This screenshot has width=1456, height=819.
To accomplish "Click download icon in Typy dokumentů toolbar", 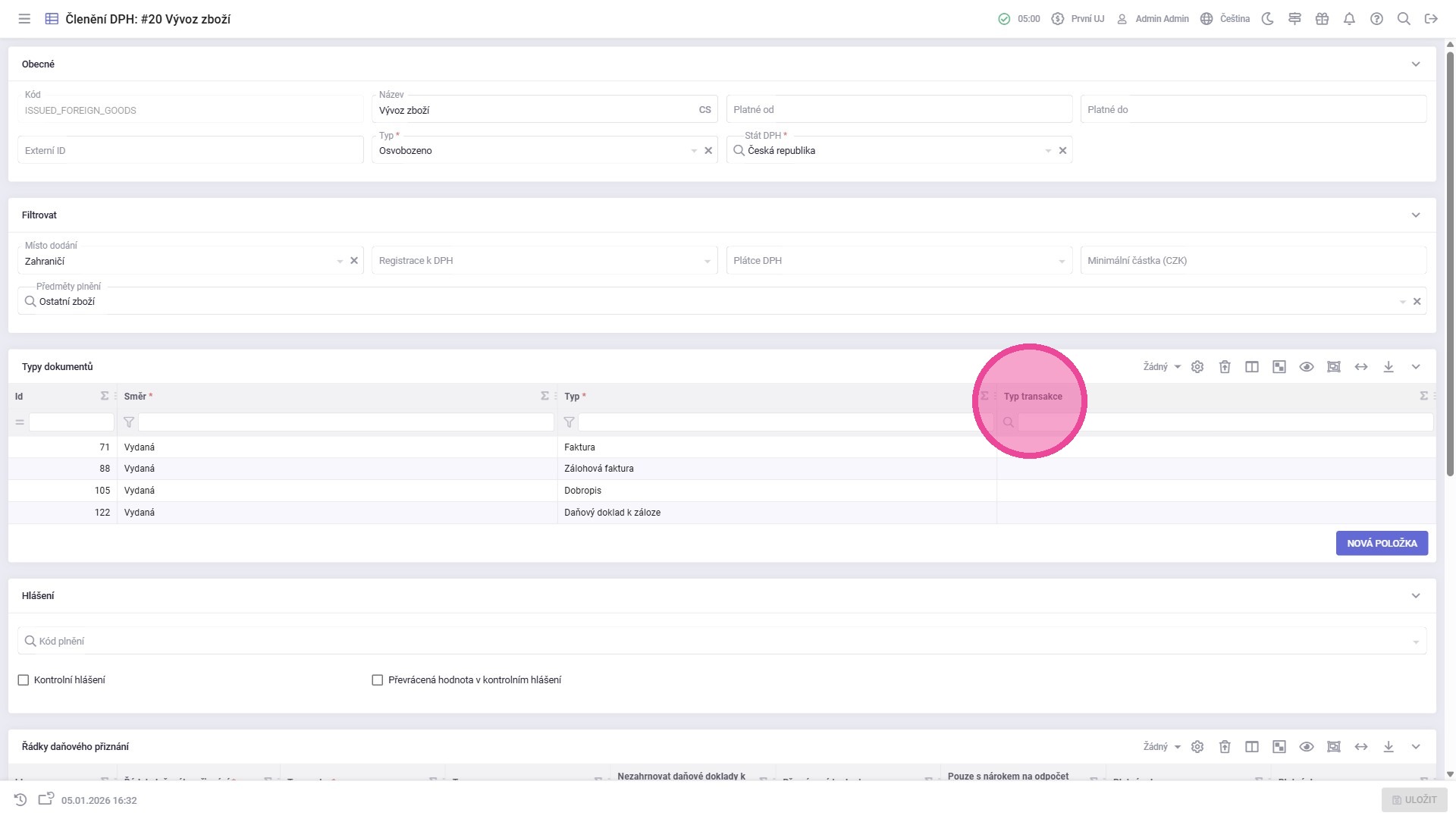I will tap(1389, 367).
